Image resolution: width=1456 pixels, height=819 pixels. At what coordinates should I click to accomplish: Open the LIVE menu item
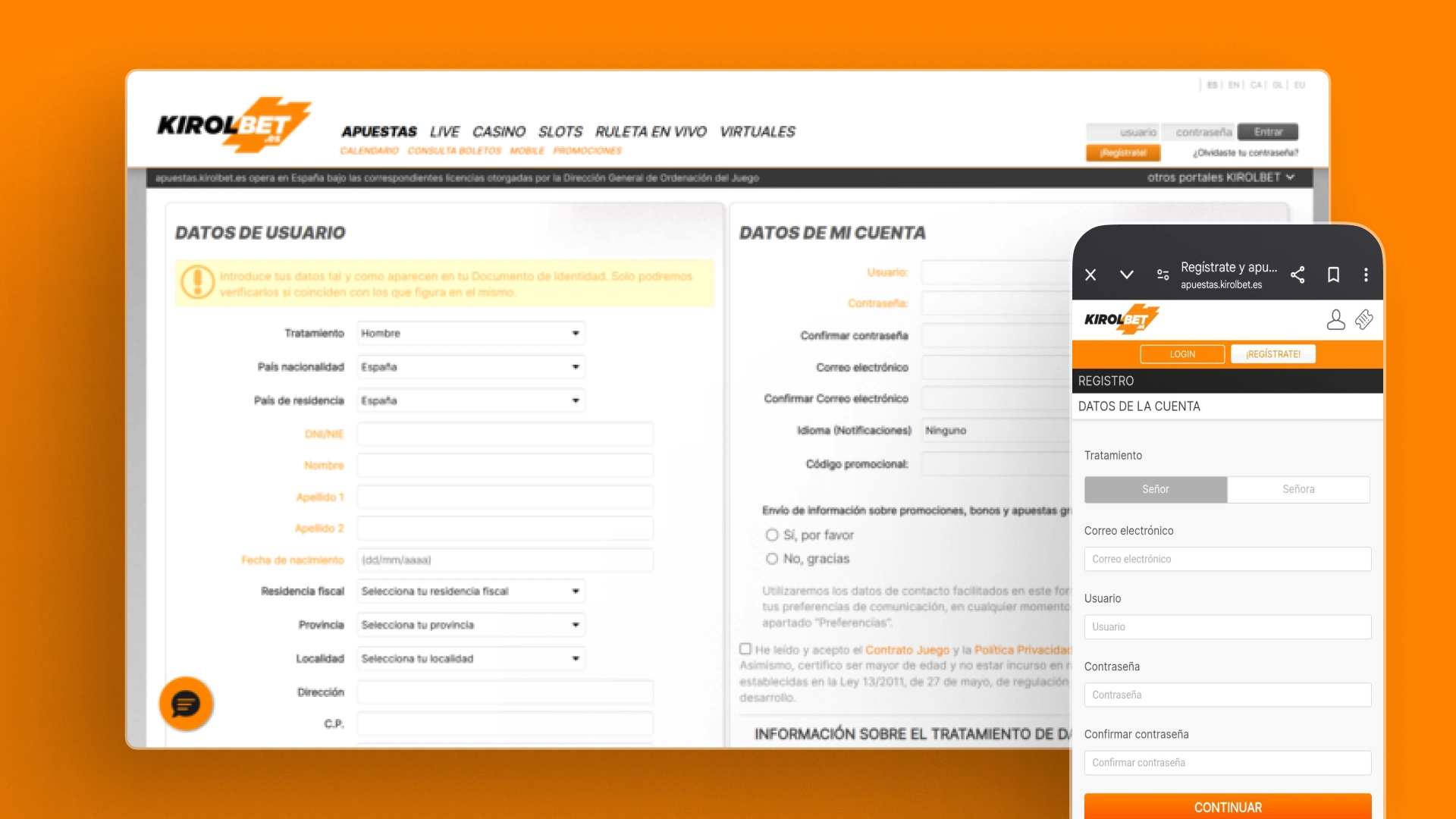coord(444,131)
